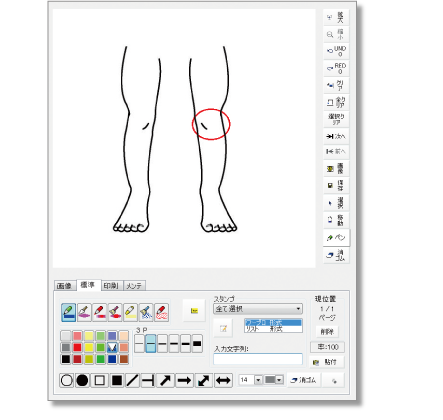The width and height of the screenshot is (443, 420).
Task: Click the 削除 delete page button
Action: click(x=327, y=332)
